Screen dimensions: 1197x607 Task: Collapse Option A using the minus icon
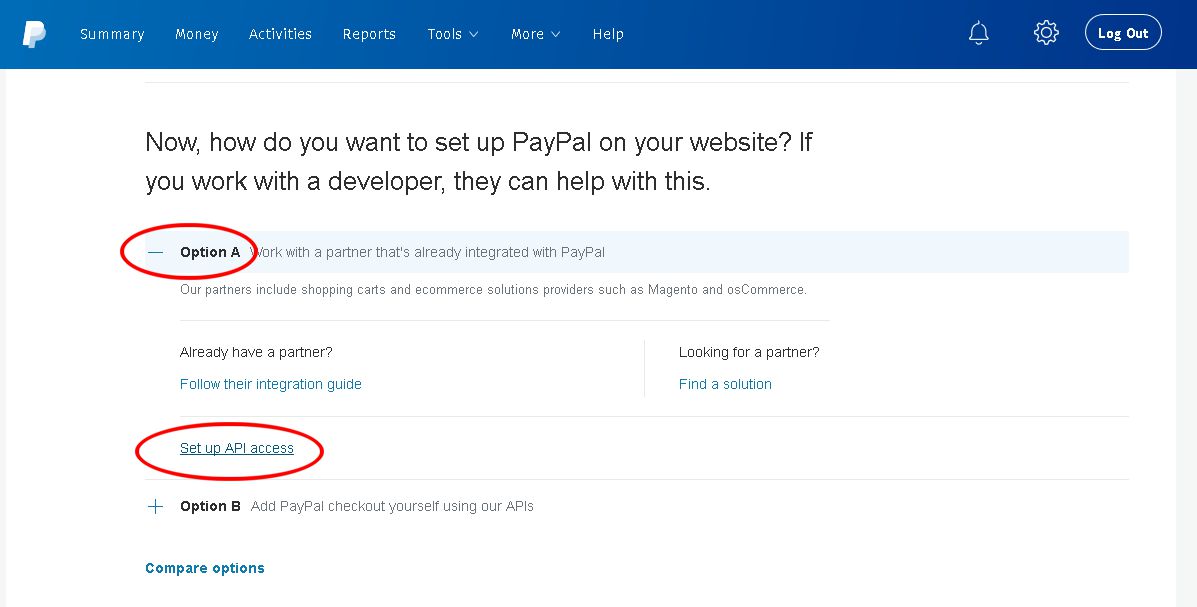(155, 252)
